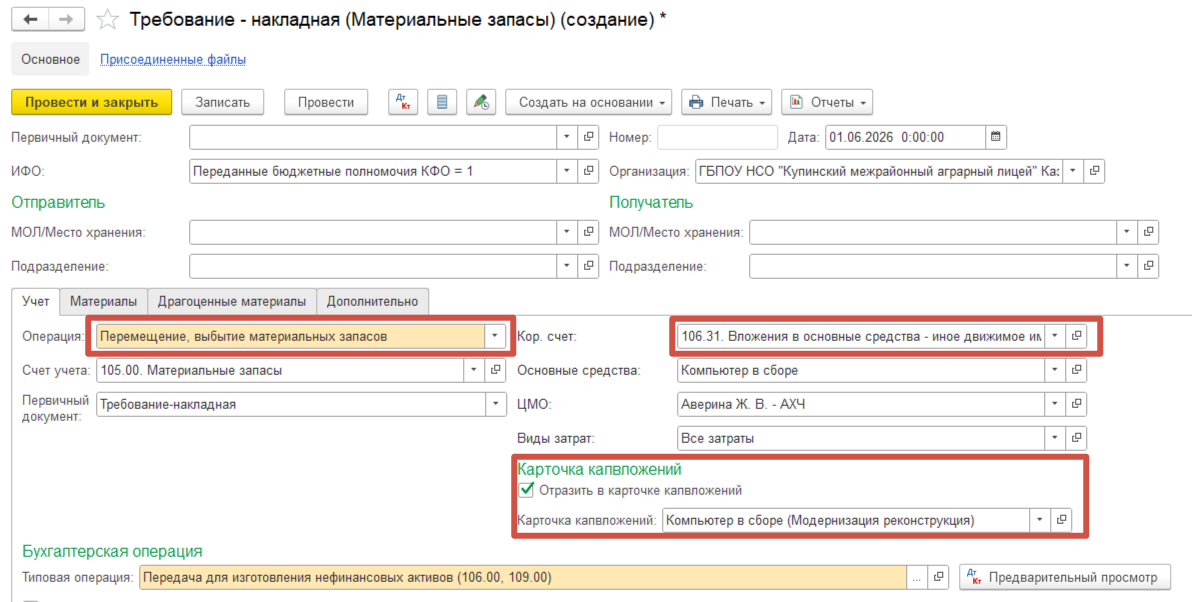Open Организация linked item icon
Screen dimensions: 1192x602
pos(1094,172)
